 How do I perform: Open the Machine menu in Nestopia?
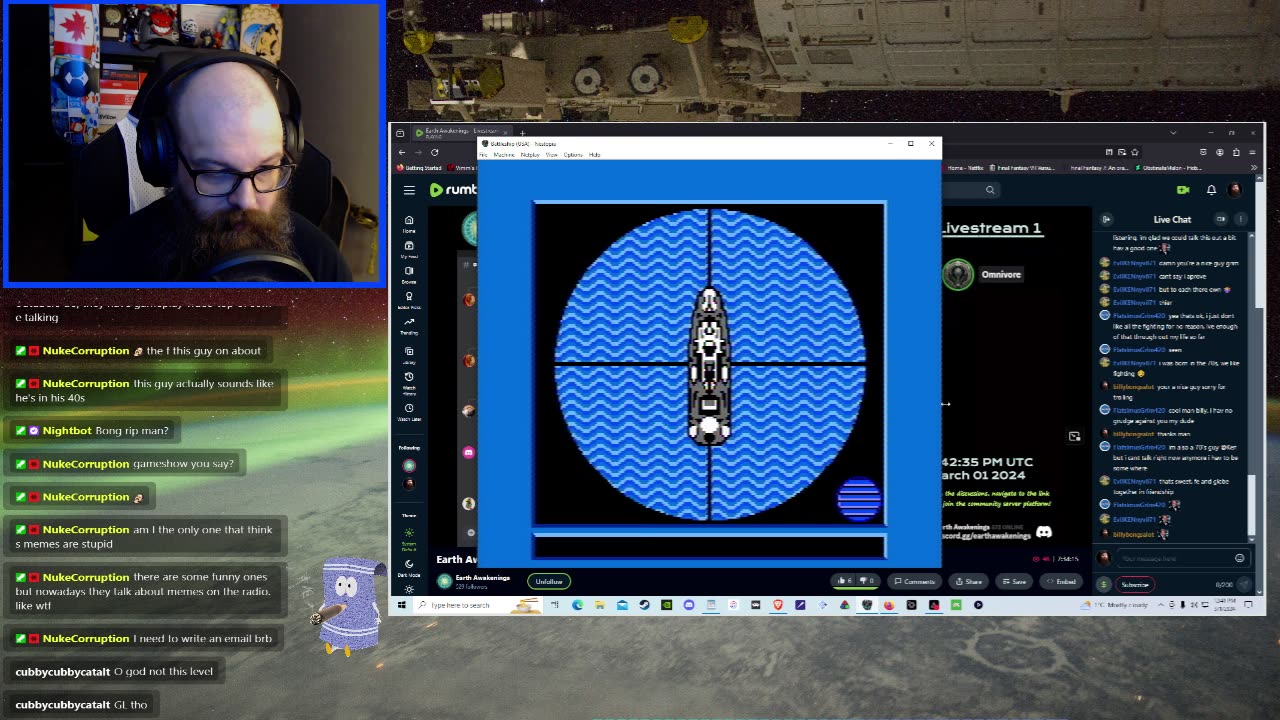pos(504,155)
